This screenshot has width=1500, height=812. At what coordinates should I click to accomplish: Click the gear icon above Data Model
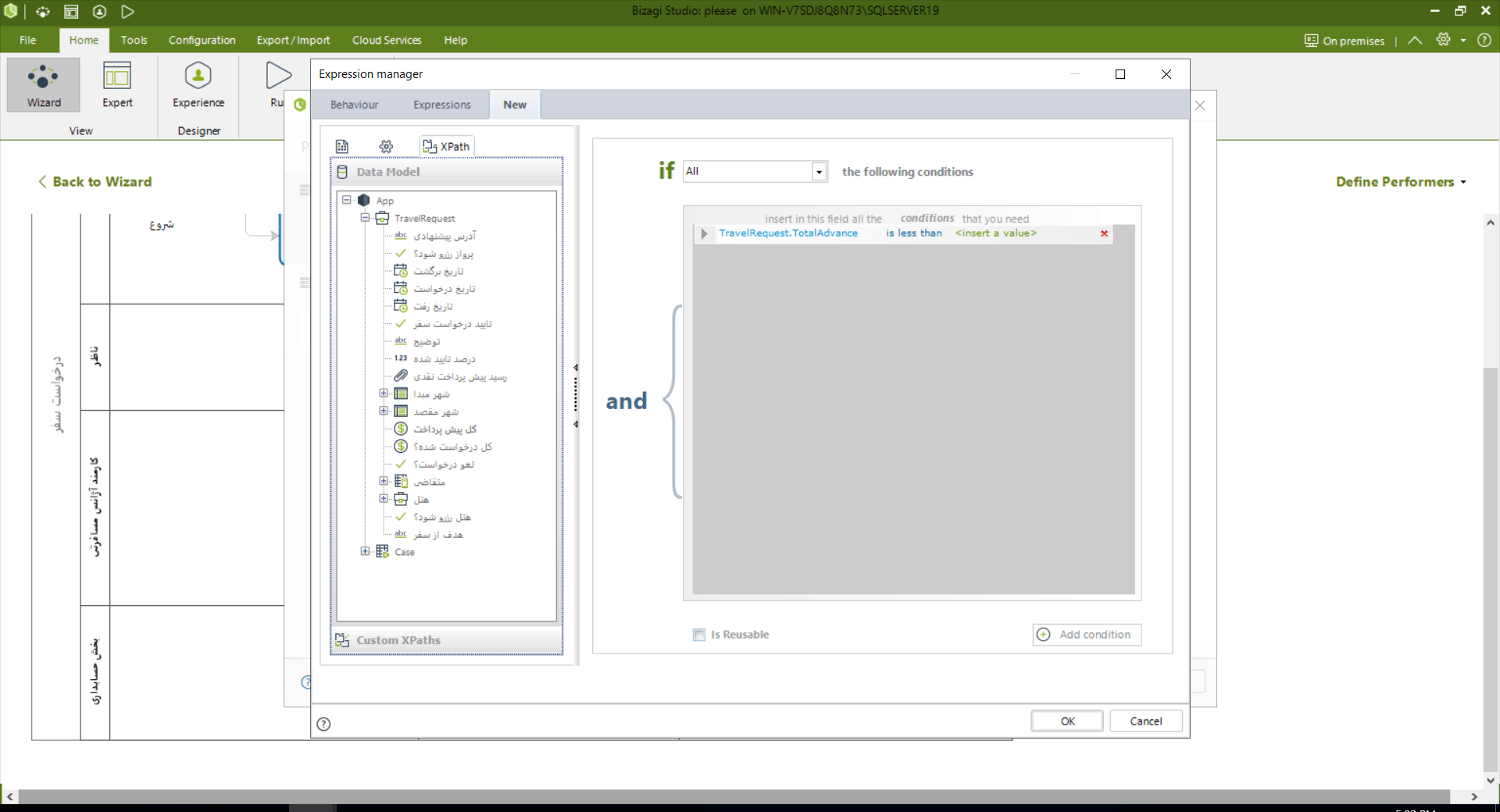(x=386, y=146)
